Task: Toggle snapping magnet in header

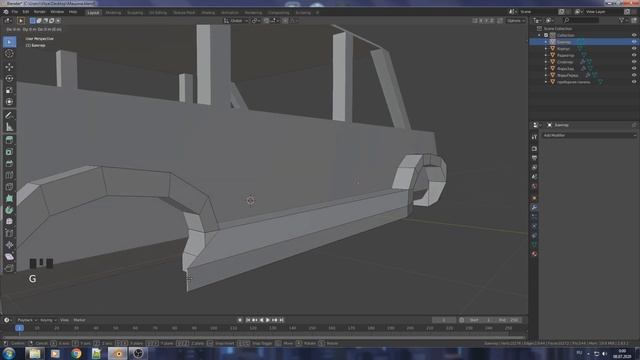Action: [x=266, y=20]
